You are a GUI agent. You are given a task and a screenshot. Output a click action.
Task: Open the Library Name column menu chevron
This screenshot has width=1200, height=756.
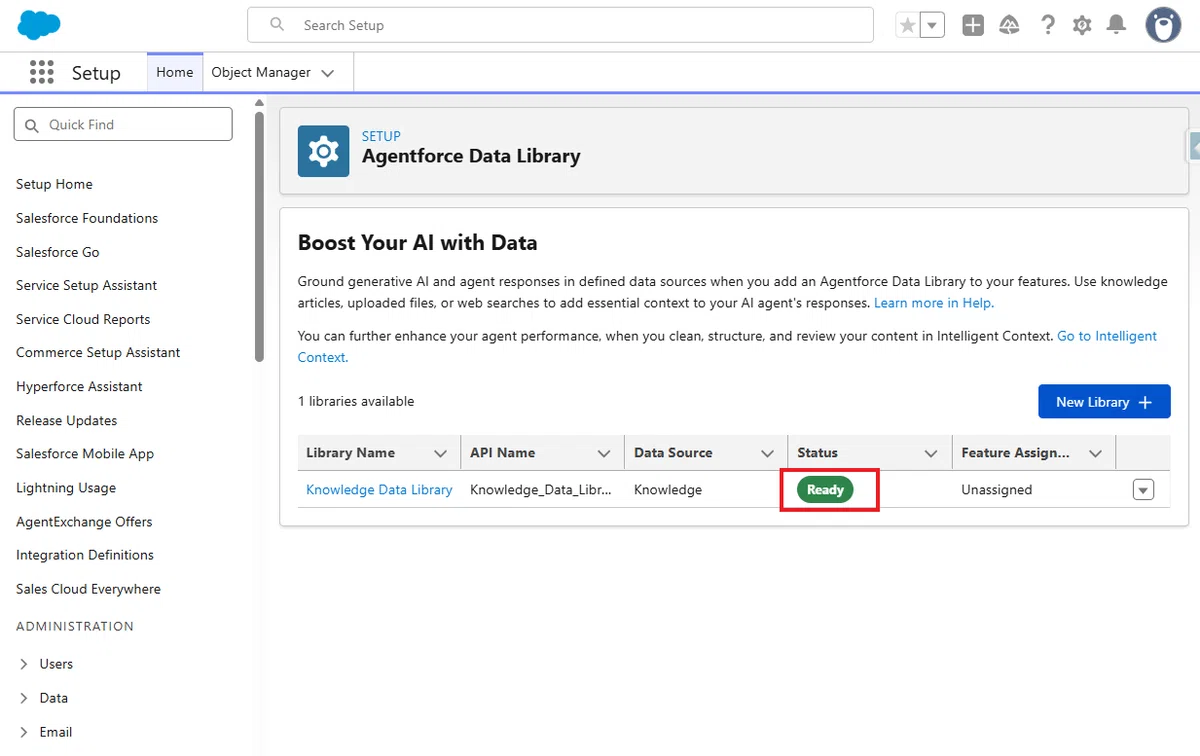click(x=440, y=453)
